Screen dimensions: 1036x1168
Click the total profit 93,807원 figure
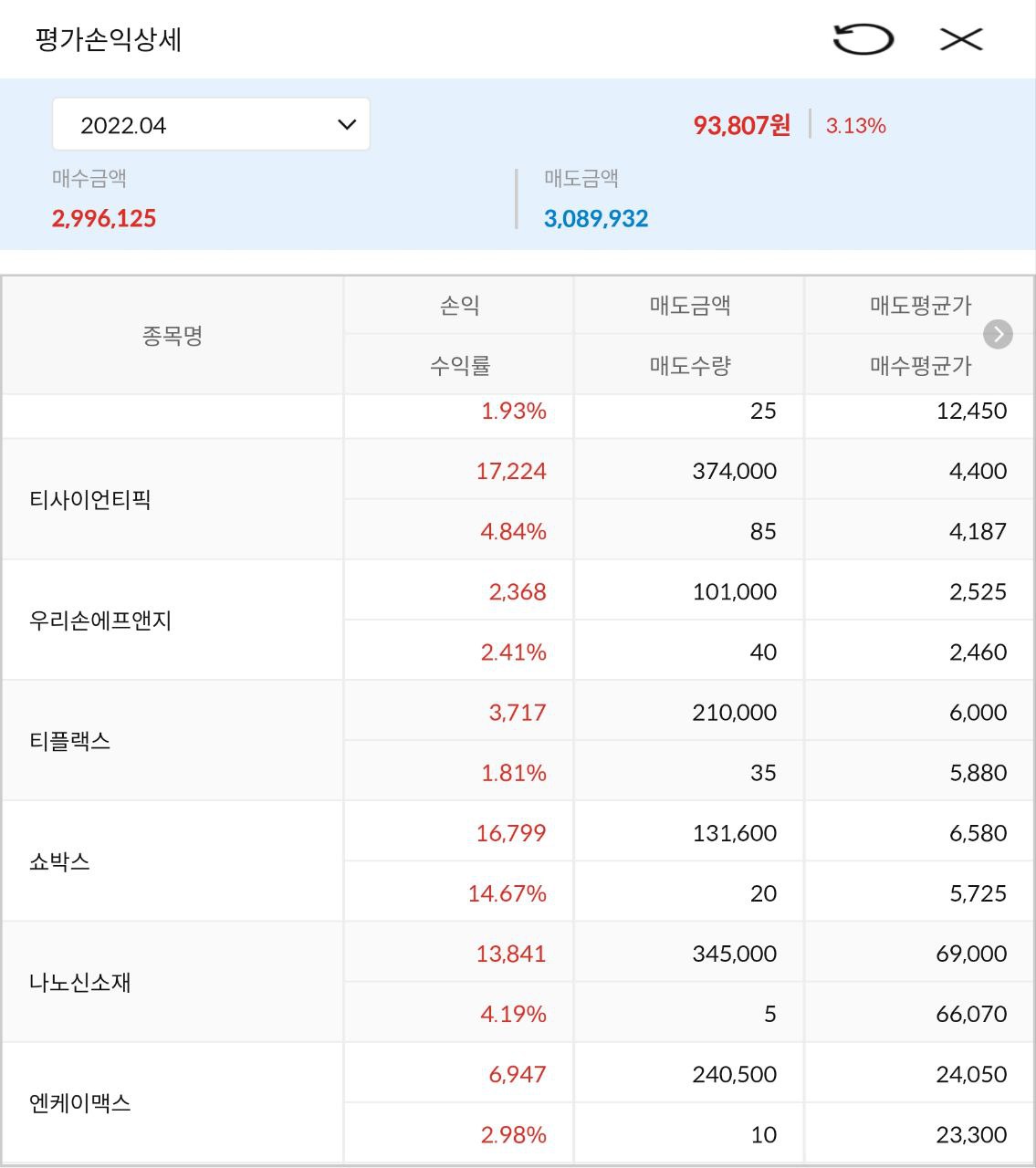[741, 125]
